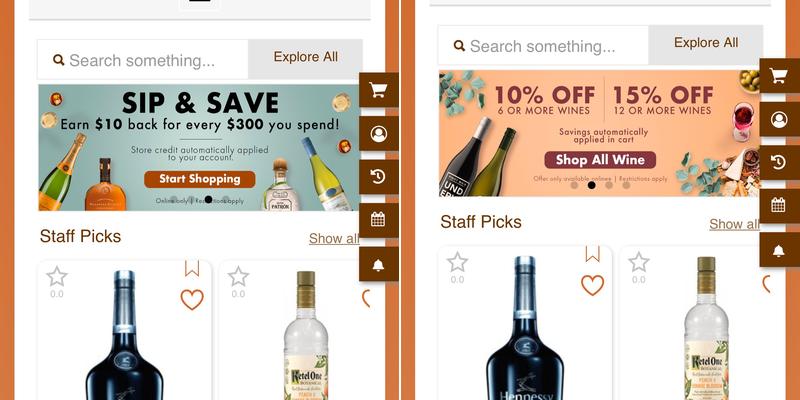Bookmark the first Staff Pick in left panel
The height and width of the screenshot is (400, 800).
192,268
